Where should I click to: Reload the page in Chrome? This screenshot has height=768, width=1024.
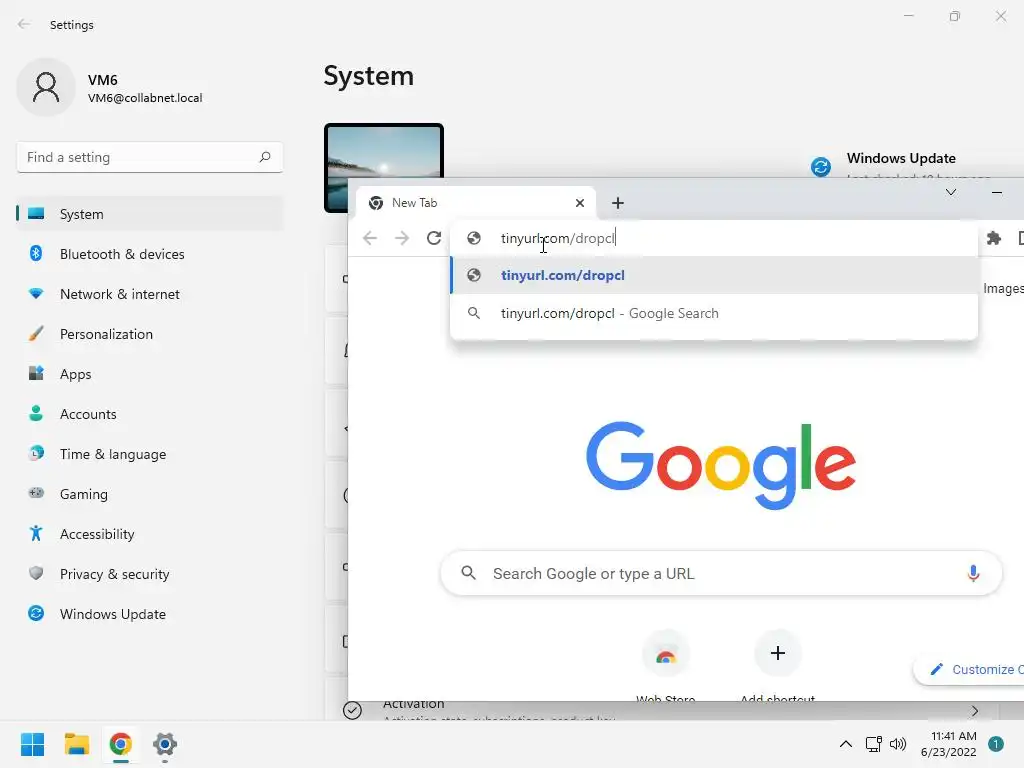[434, 238]
